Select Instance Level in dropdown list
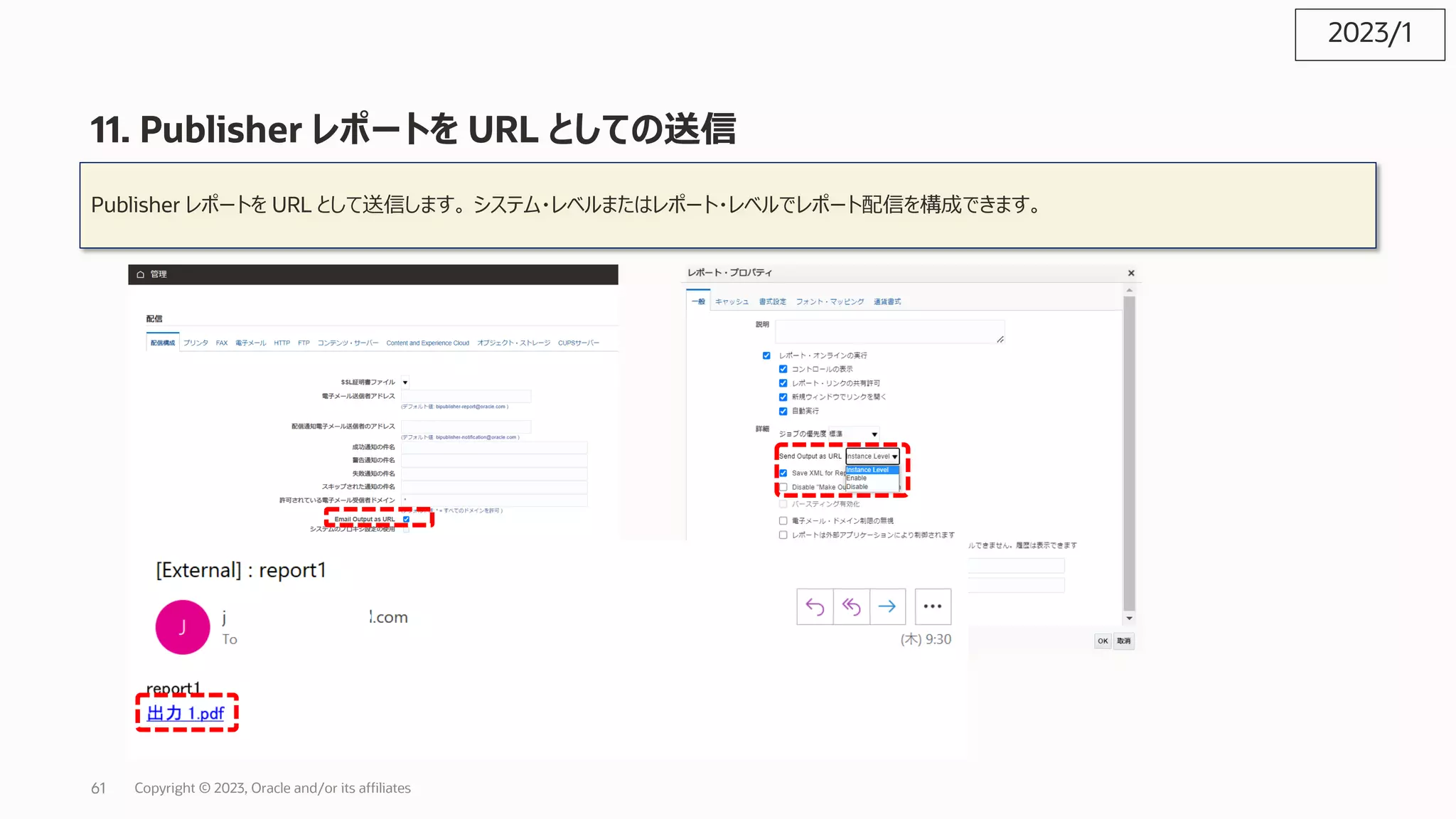1456x819 pixels. point(872,470)
